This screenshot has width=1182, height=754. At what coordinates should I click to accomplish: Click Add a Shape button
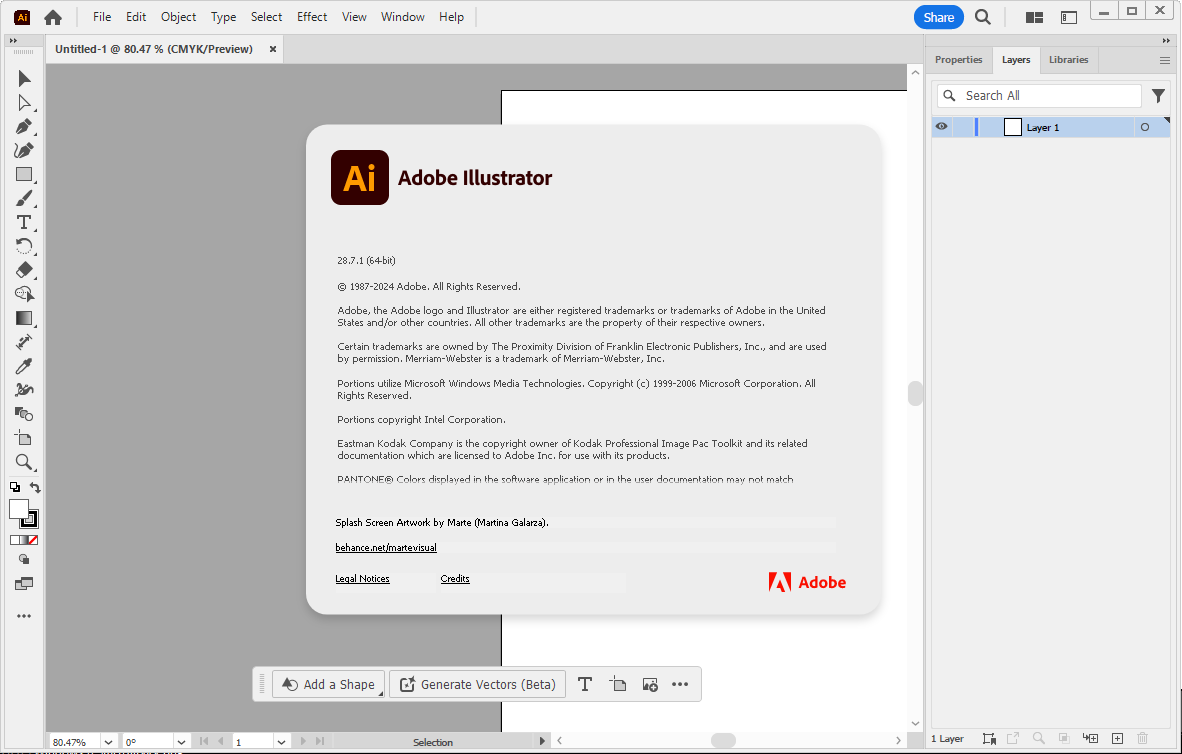click(x=329, y=684)
